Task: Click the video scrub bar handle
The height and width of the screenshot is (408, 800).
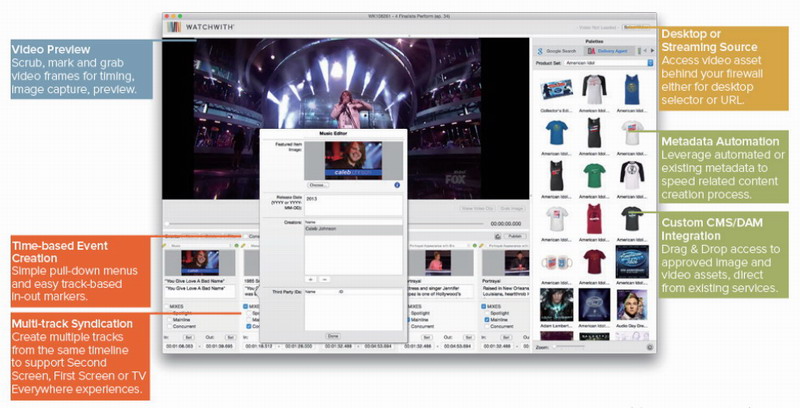Action: pyautogui.click(x=166, y=224)
